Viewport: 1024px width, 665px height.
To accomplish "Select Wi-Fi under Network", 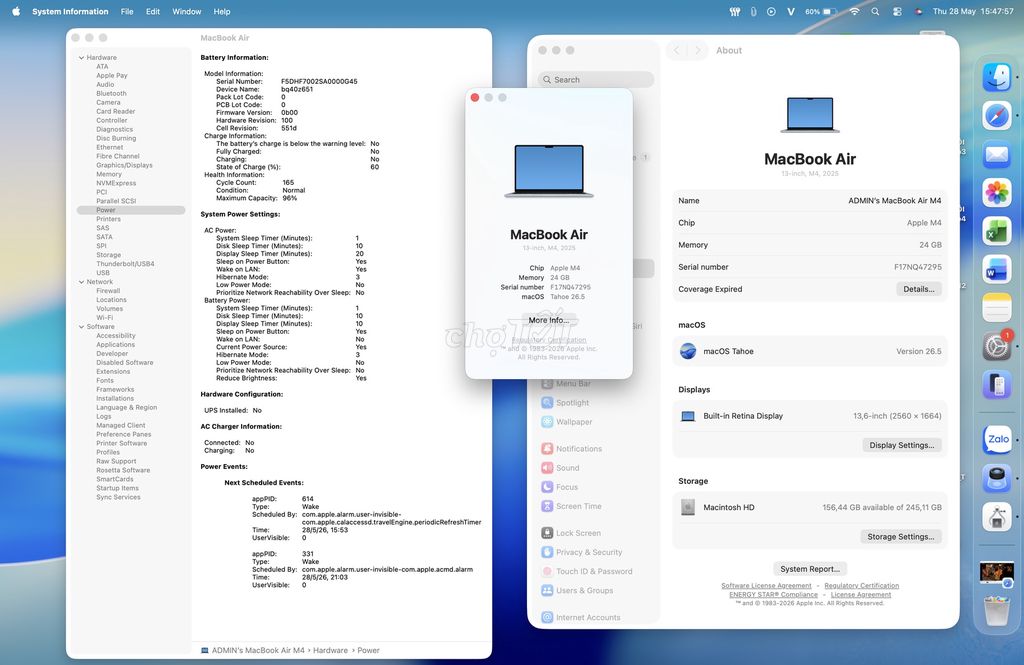I will 104,317.
